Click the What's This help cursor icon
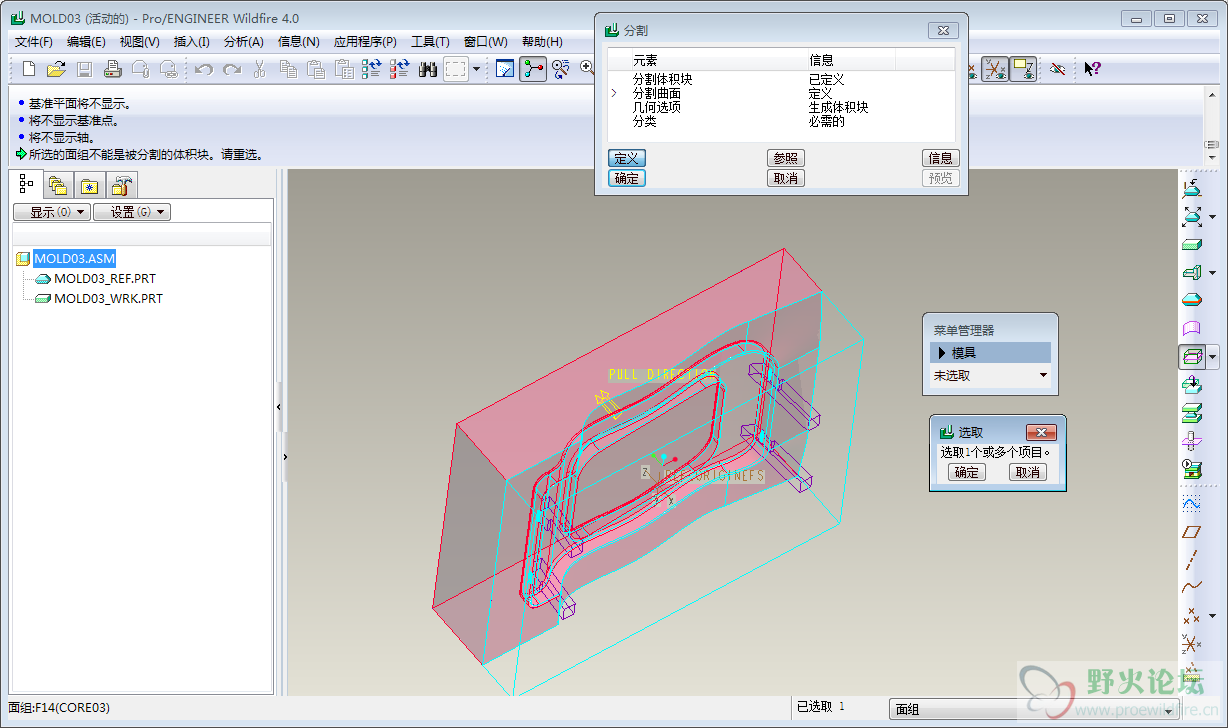 1092,69
